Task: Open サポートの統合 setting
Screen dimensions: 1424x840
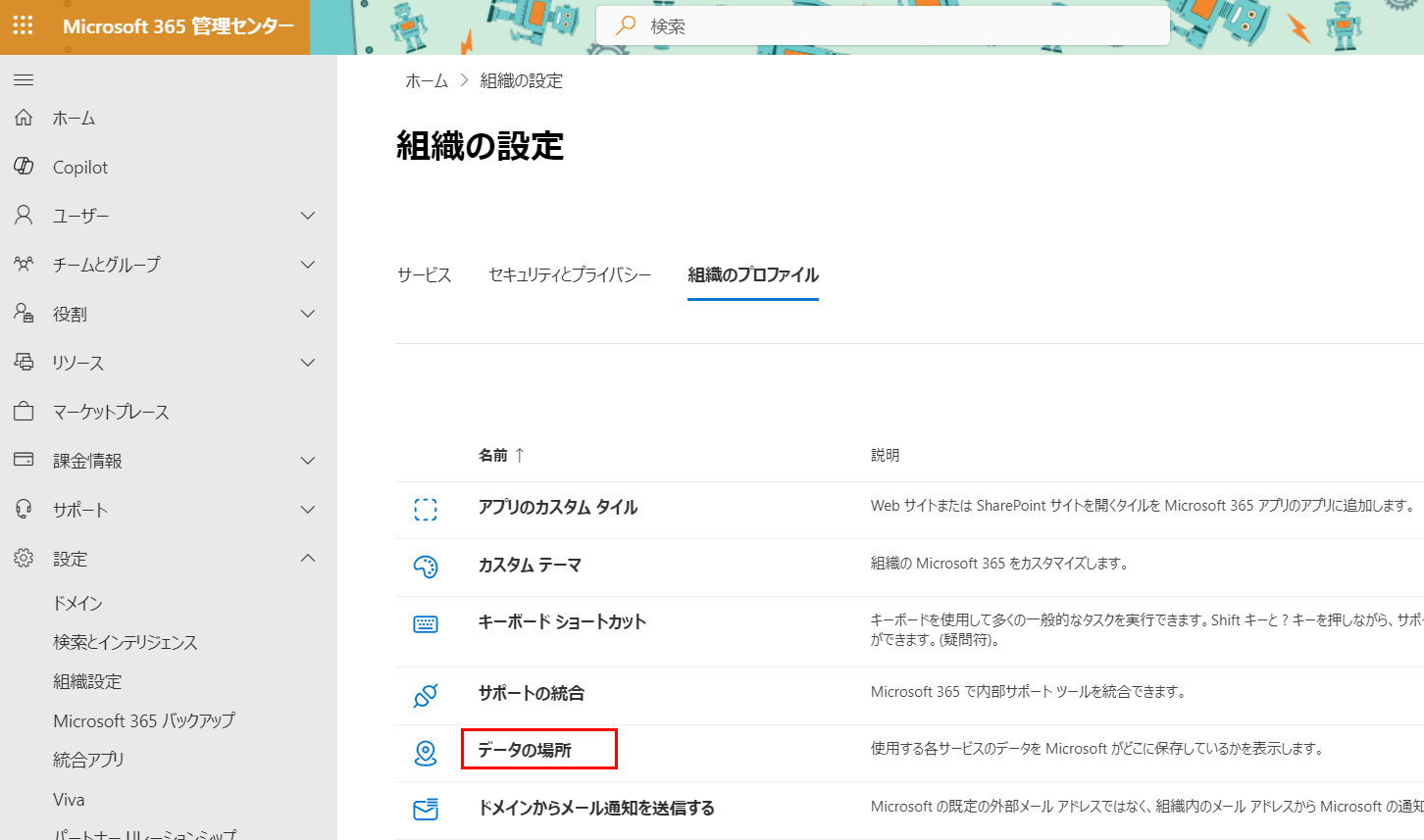Action: tap(532, 693)
